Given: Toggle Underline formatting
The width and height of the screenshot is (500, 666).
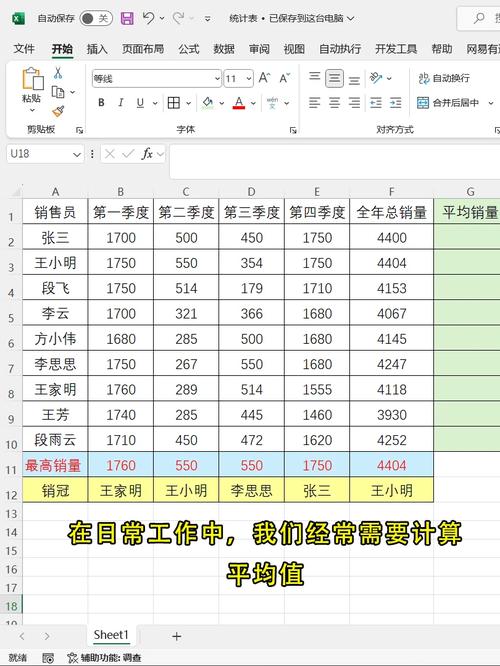Looking at the screenshot, I should pos(140,103).
